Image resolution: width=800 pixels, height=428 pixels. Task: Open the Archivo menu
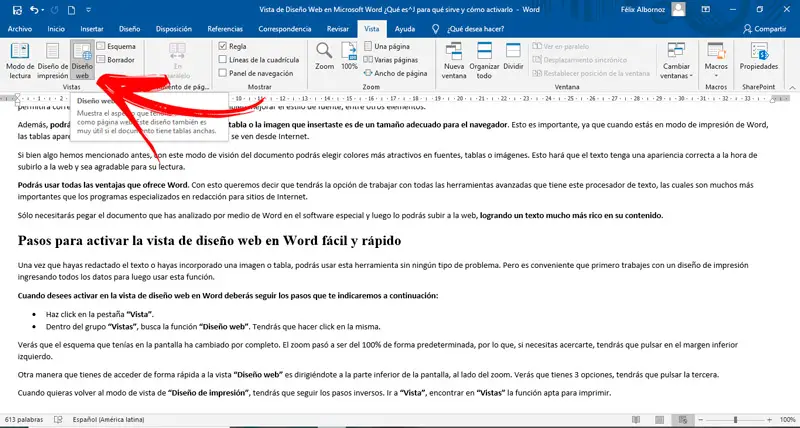click(20, 29)
